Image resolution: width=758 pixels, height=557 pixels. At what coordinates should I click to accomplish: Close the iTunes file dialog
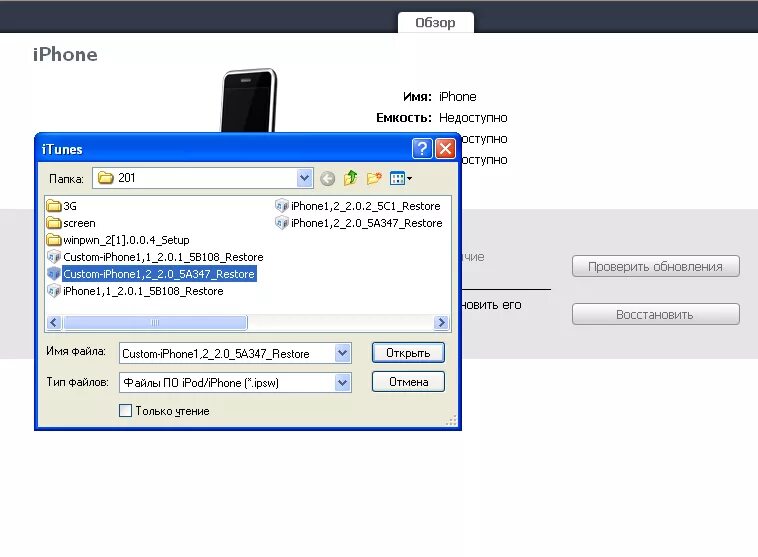[x=445, y=148]
